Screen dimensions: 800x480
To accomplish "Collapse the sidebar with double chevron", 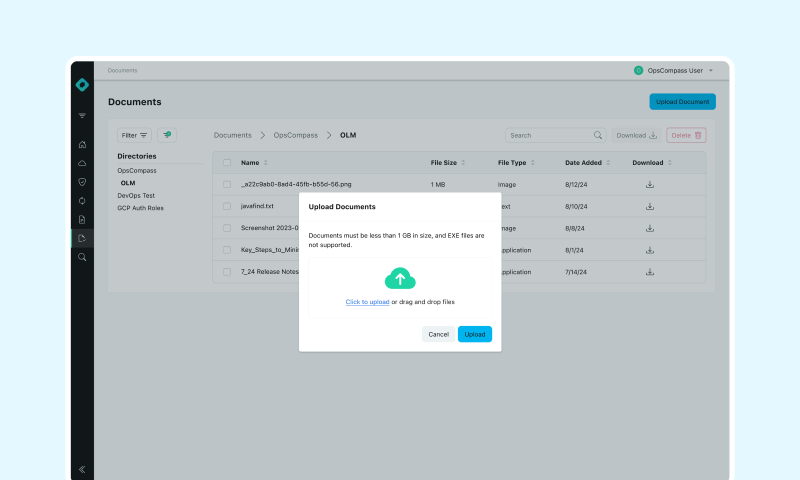I will point(82,469).
